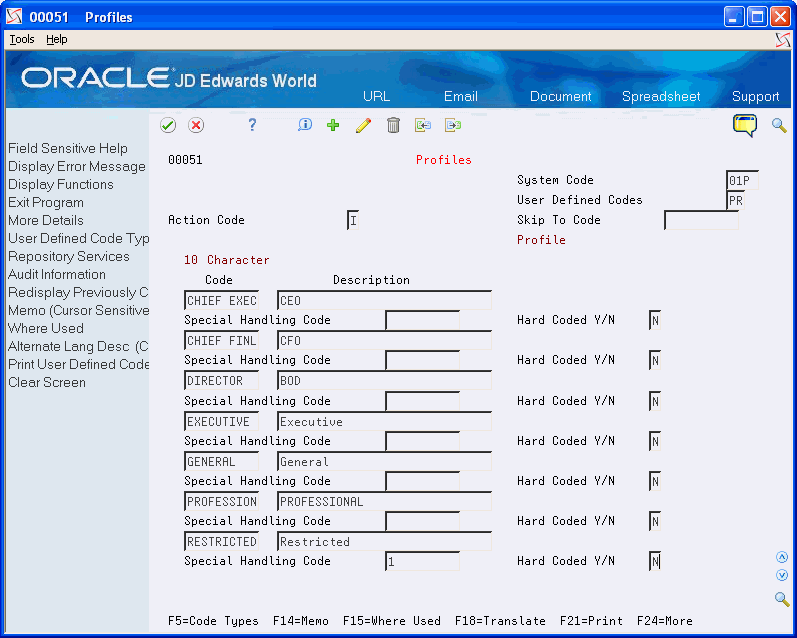Click the URL banner link
797x638 pixels.
click(x=377, y=96)
